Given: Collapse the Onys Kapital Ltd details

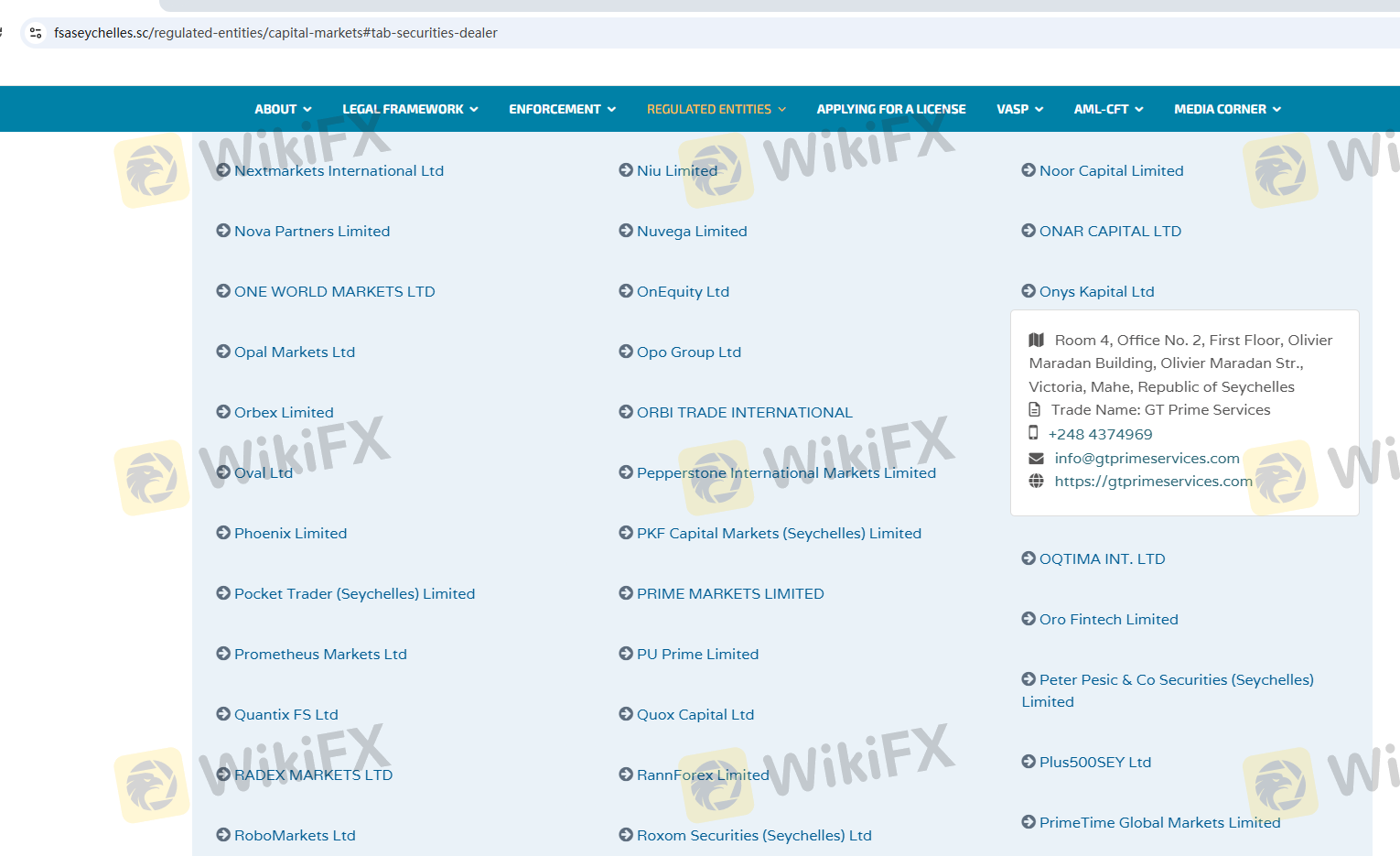Looking at the screenshot, I should pyautogui.click(x=1088, y=291).
